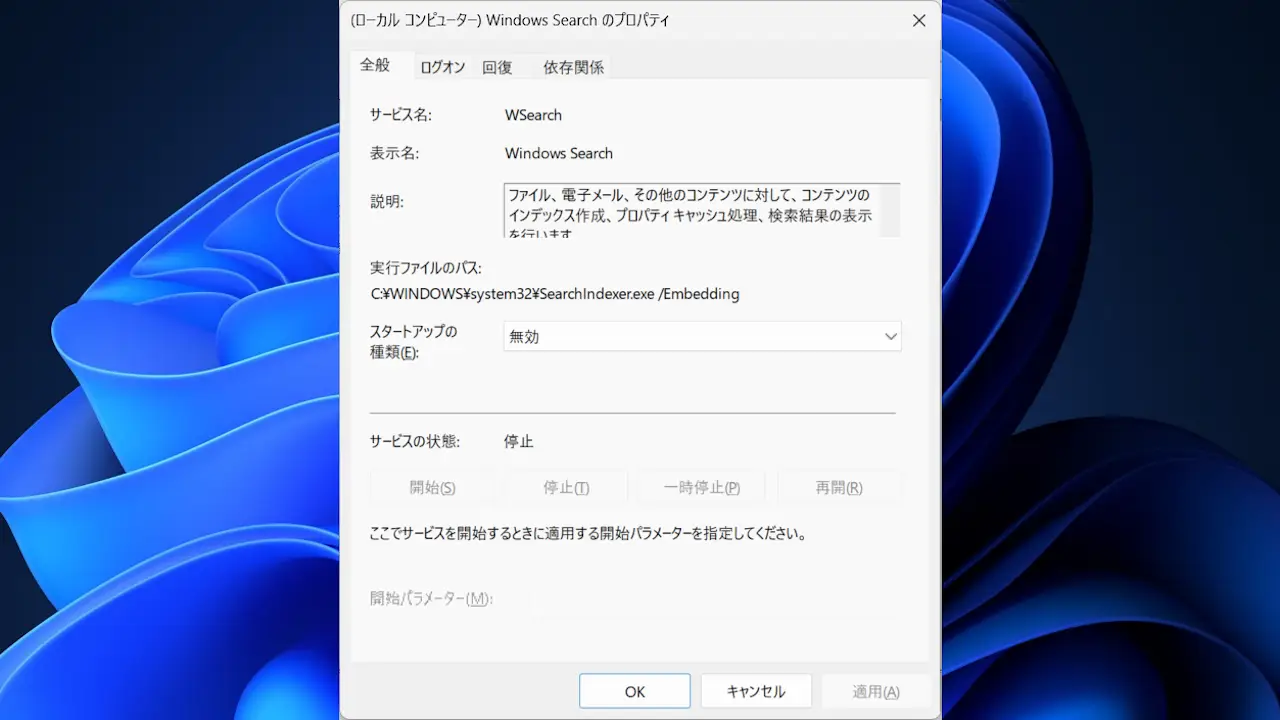Select the 依存関係 tab
The image size is (1280, 720).
(573, 67)
